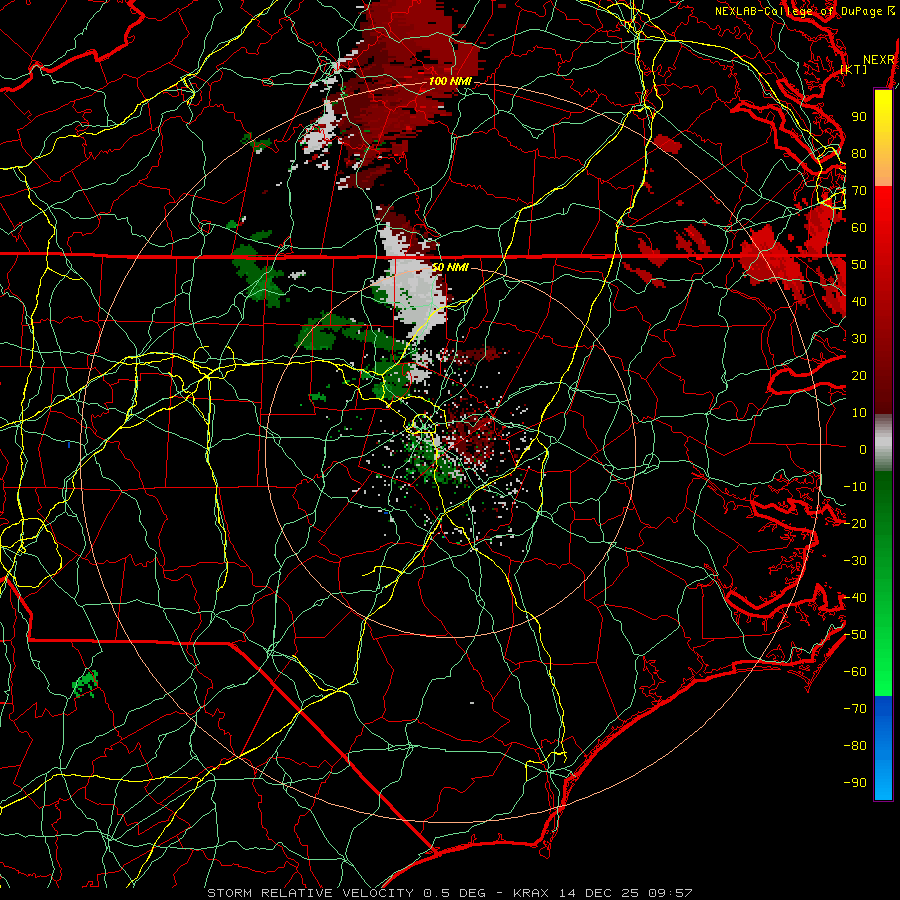This screenshot has width=900, height=900.
Task: Click the positive 30 scale label
Action: tap(859, 339)
